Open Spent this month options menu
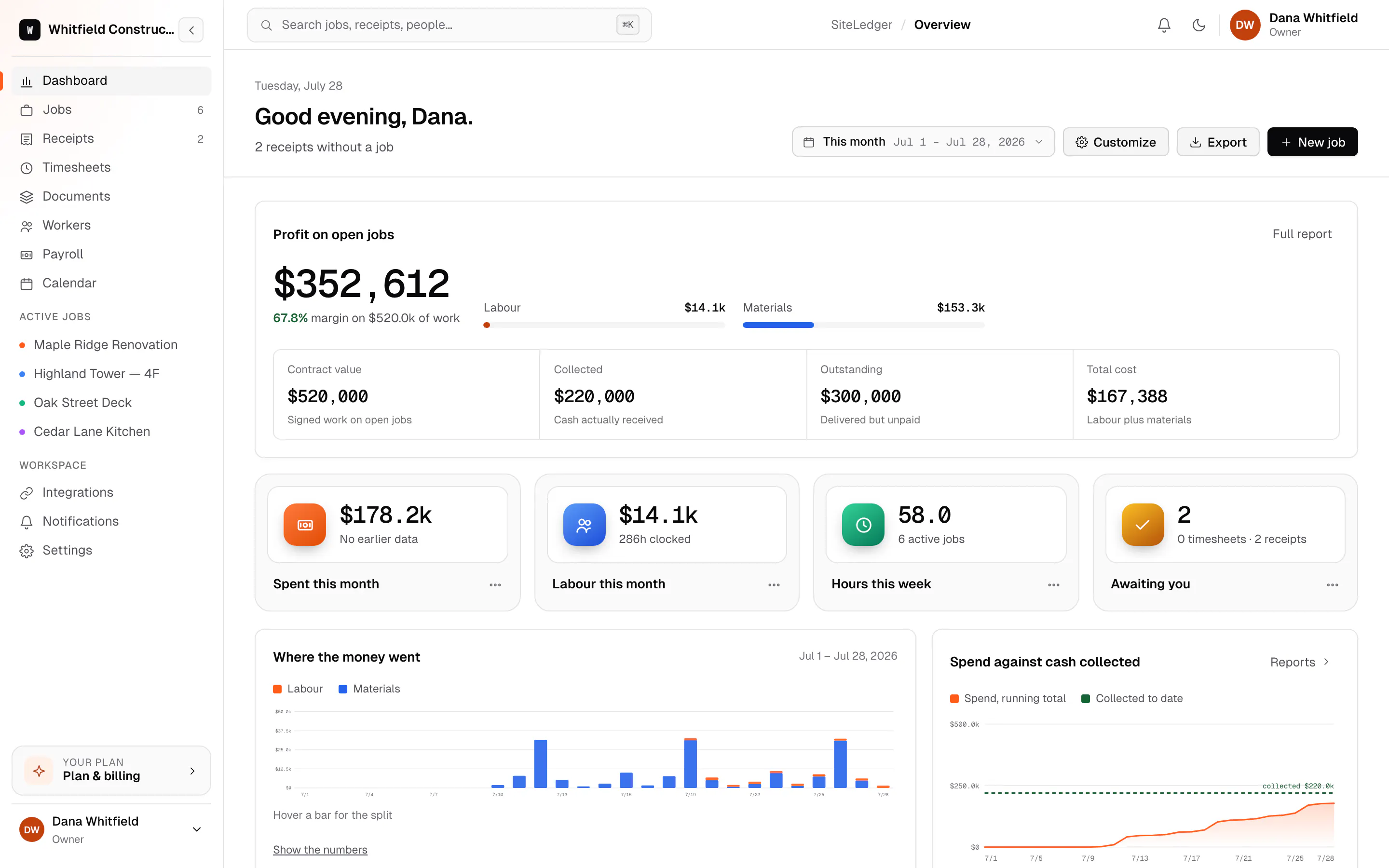The height and width of the screenshot is (868, 1389). pyautogui.click(x=495, y=584)
